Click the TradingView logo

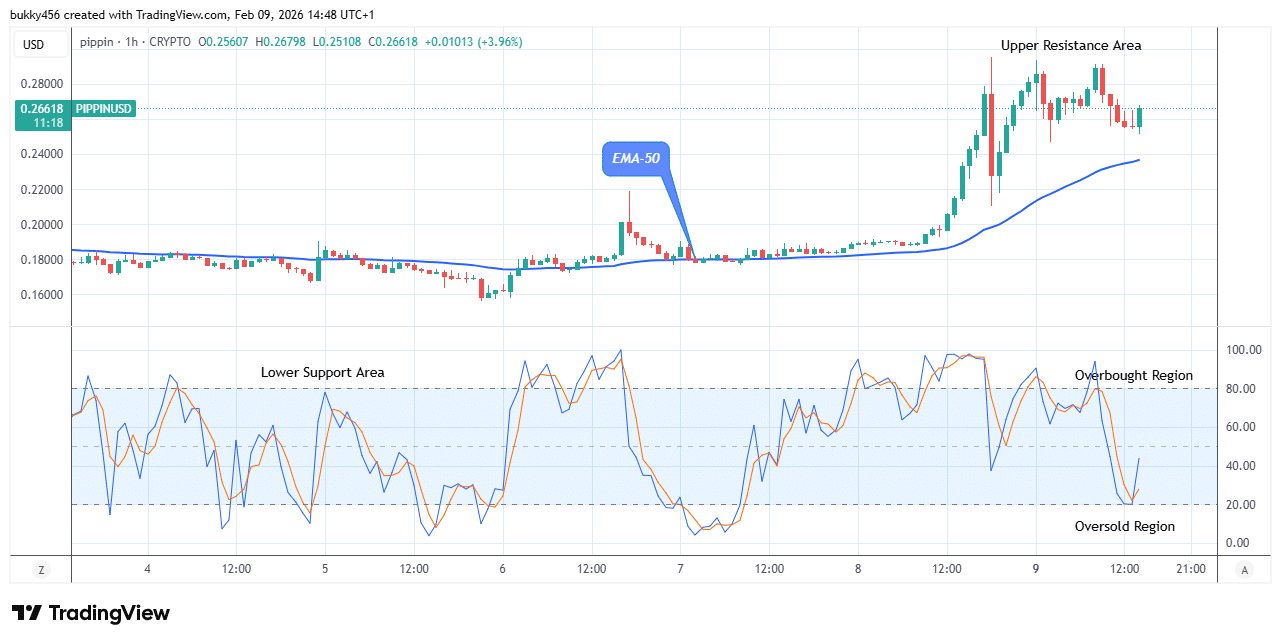pyautogui.click(x=90, y=612)
